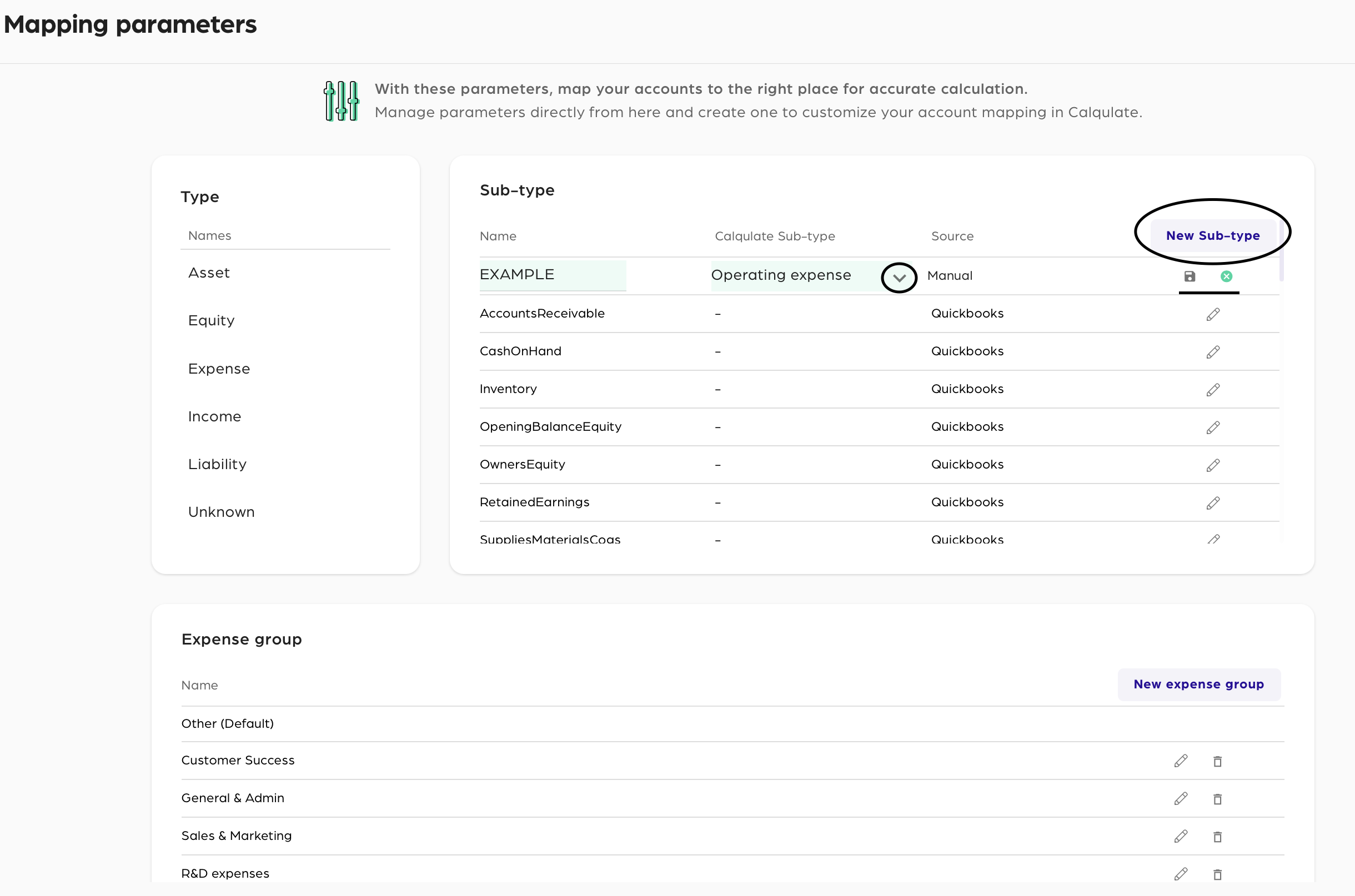Screen dimensions: 1355x896
Task: Select the Expense type
Action: 219,369
